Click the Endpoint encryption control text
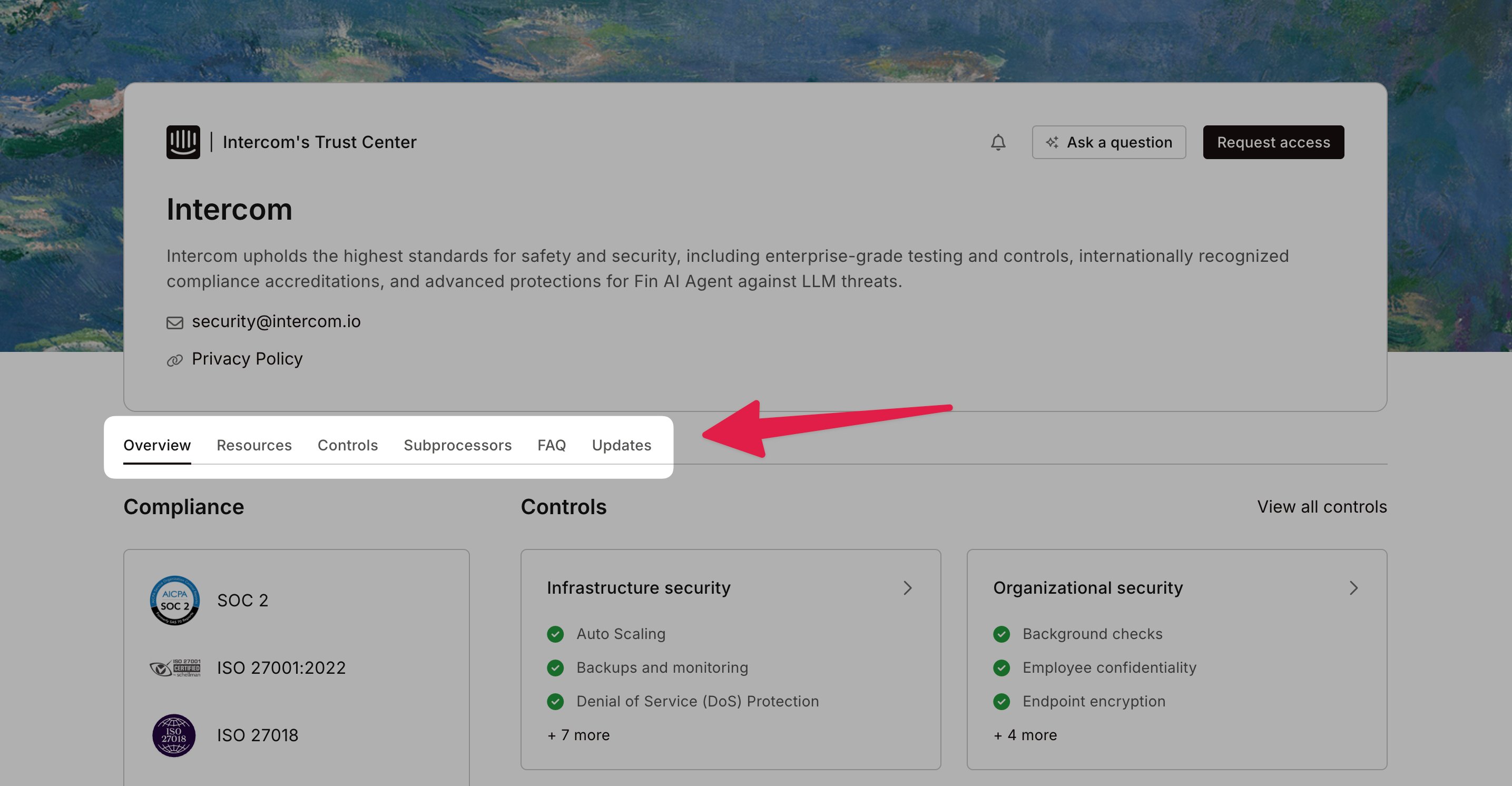 coord(1094,701)
